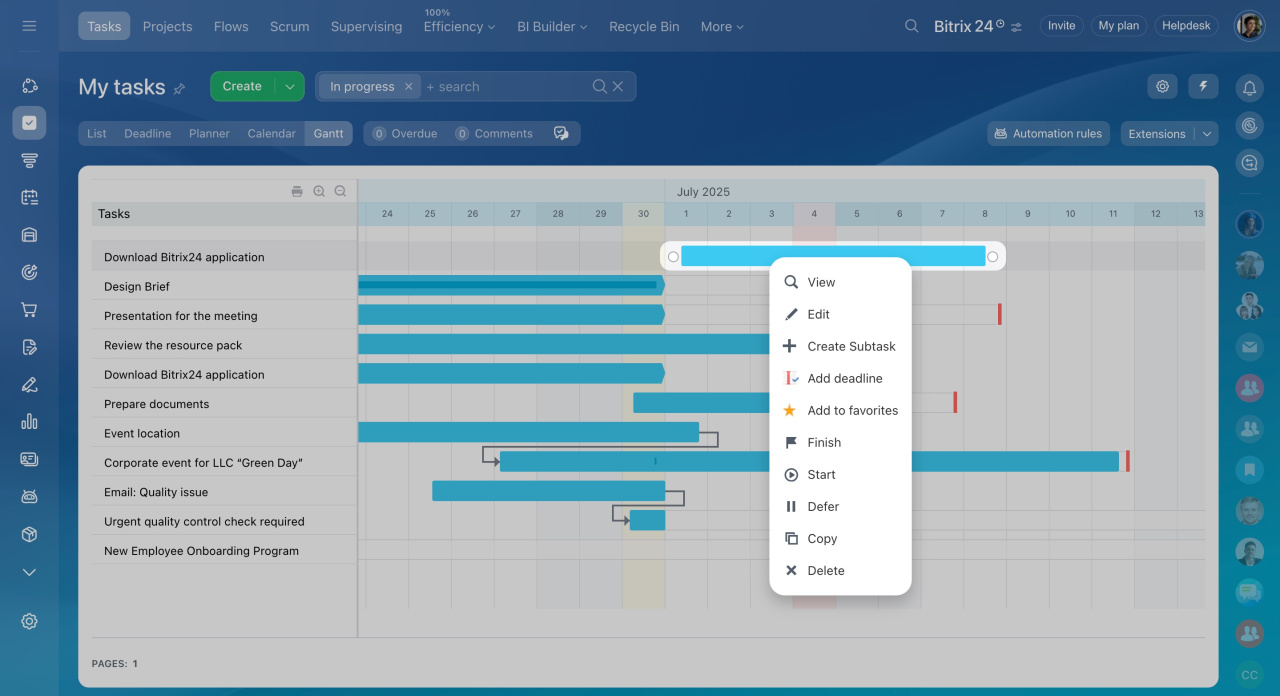Click the Automation rules button
The image size is (1280, 696).
pos(1048,134)
